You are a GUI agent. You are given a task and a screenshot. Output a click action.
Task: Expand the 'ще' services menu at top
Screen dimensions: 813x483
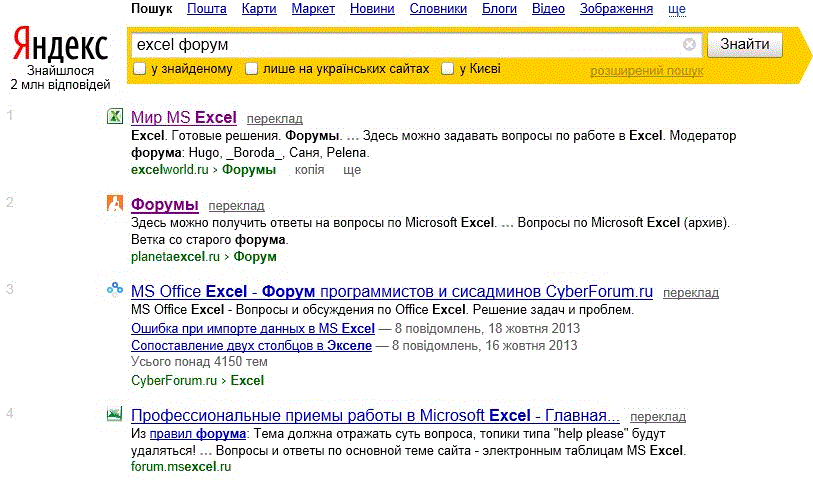677,9
